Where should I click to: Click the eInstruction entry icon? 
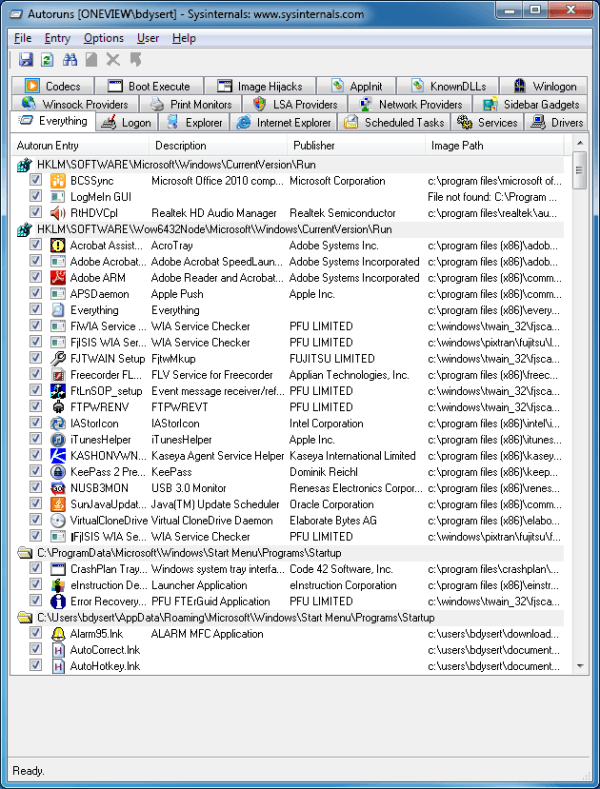(58, 585)
